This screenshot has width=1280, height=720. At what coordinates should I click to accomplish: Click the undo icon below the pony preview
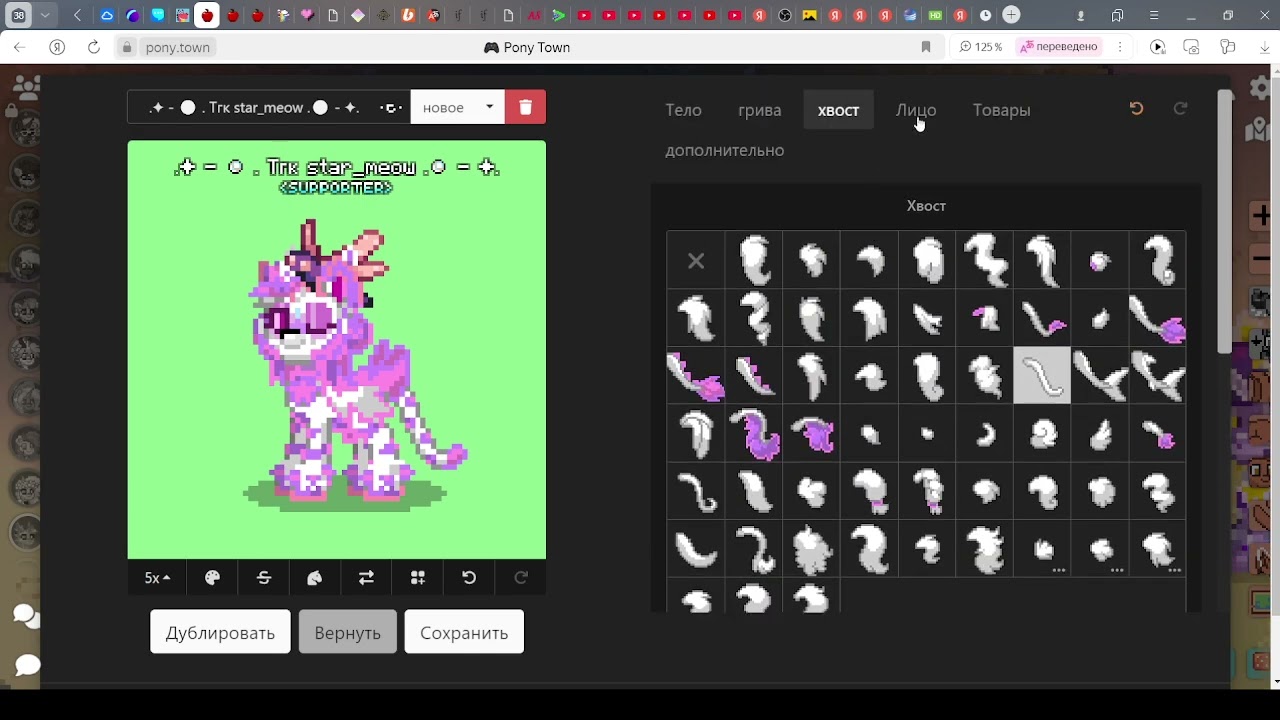(469, 578)
